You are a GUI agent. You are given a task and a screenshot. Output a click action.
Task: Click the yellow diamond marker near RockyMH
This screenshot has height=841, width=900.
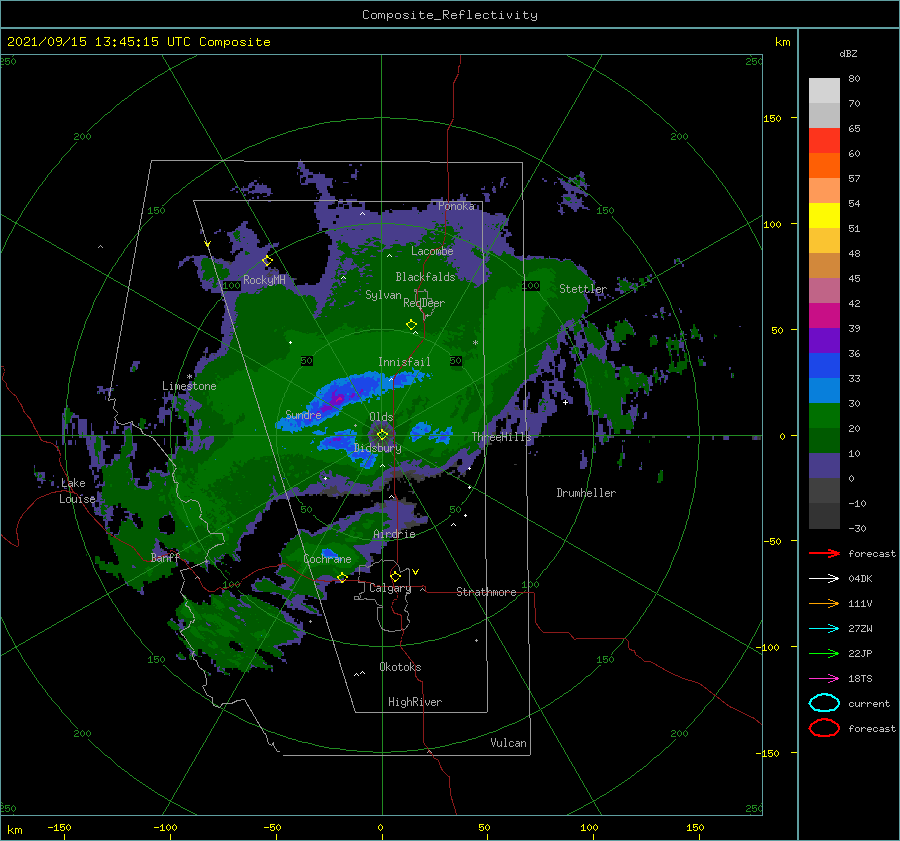pyautogui.click(x=267, y=261)
